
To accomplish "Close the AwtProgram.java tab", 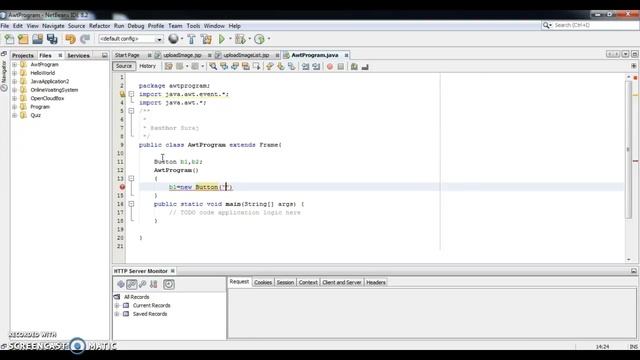I will pos(346,55).
